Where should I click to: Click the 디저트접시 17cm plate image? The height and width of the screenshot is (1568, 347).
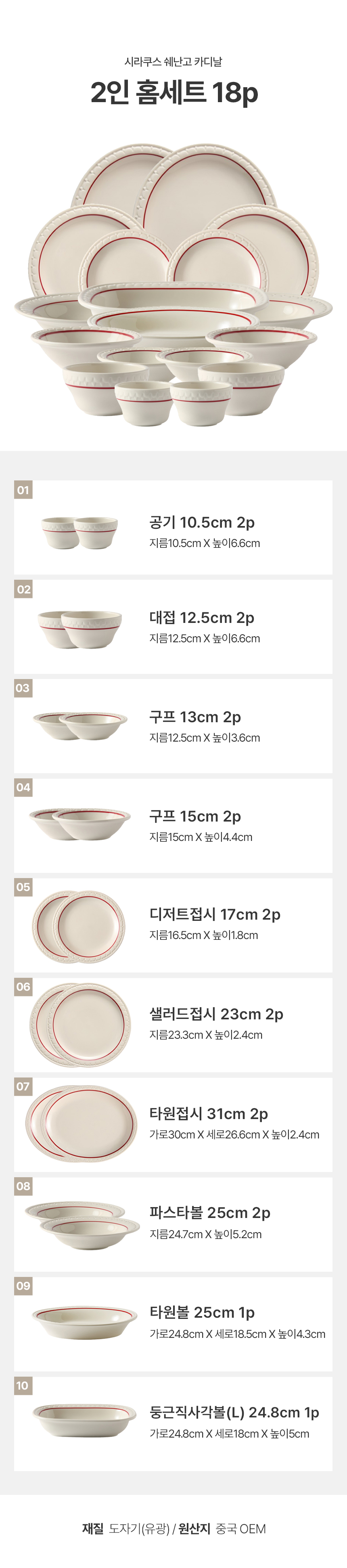click(79, 926)
